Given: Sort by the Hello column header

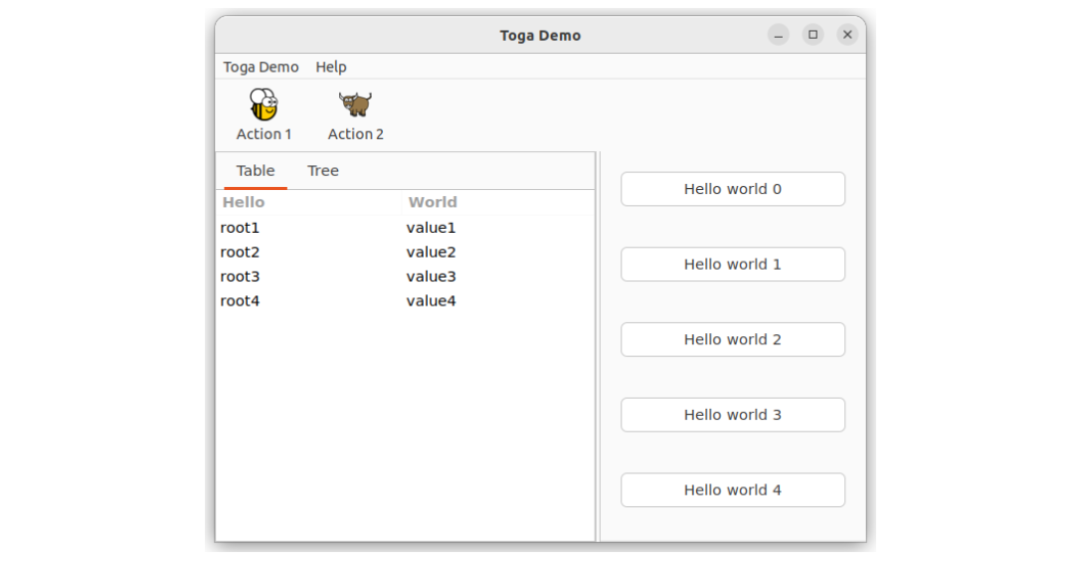Looking at the screenshot, I should pos(244,202).
